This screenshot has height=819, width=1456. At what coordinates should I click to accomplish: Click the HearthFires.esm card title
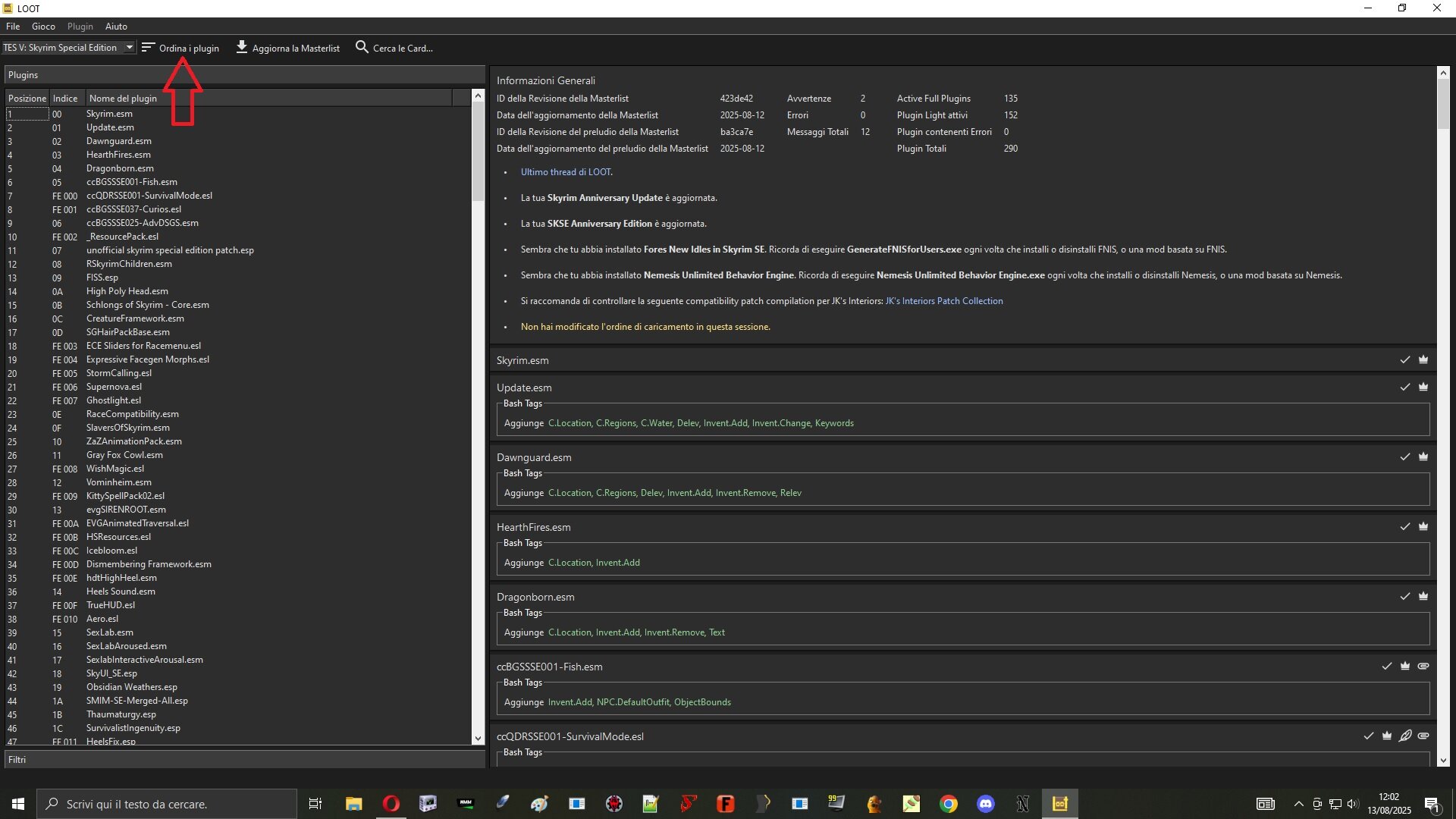[x=534, y=528]
